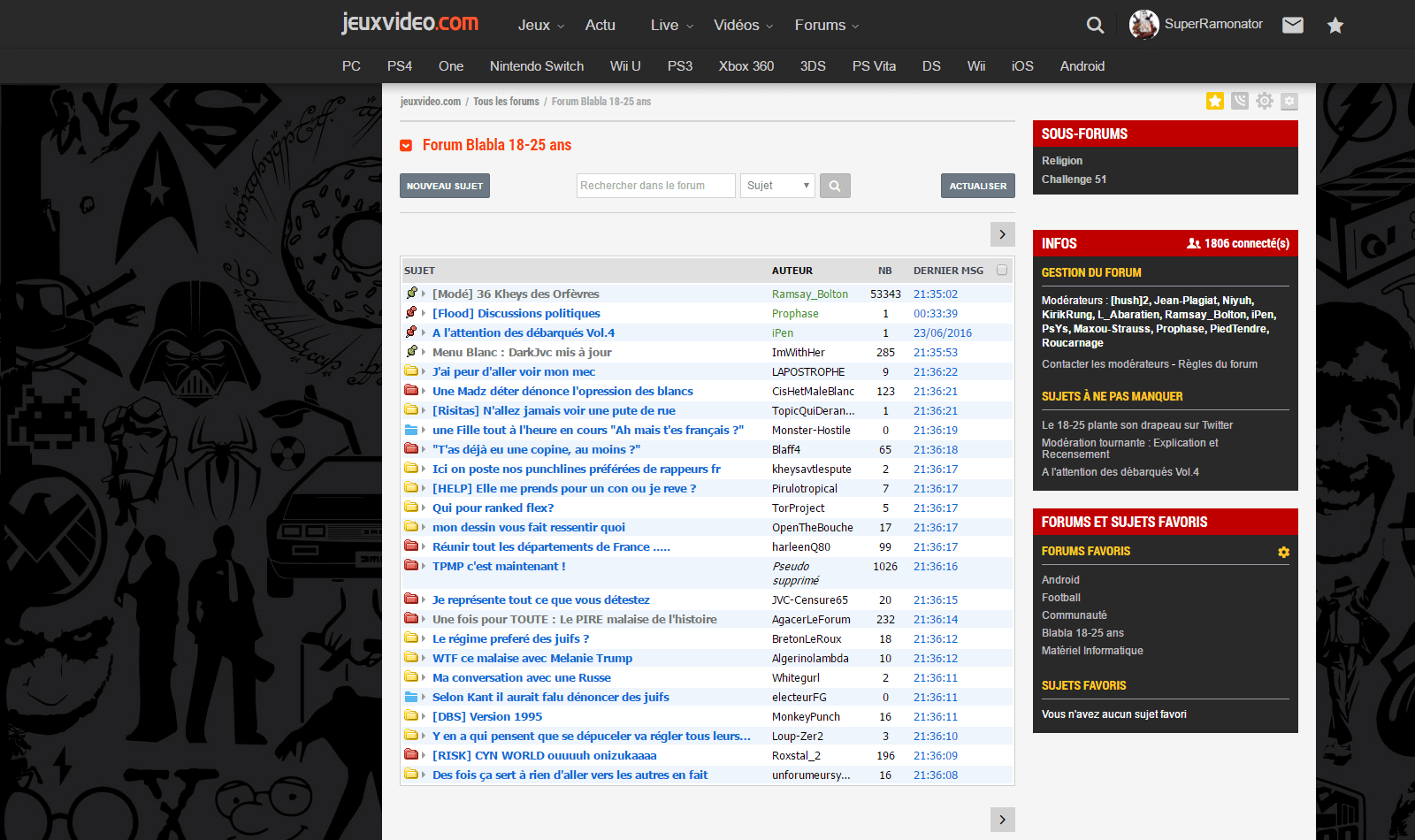
Task: Open Contacter les modérateurs link
Action: (1105, 364)
